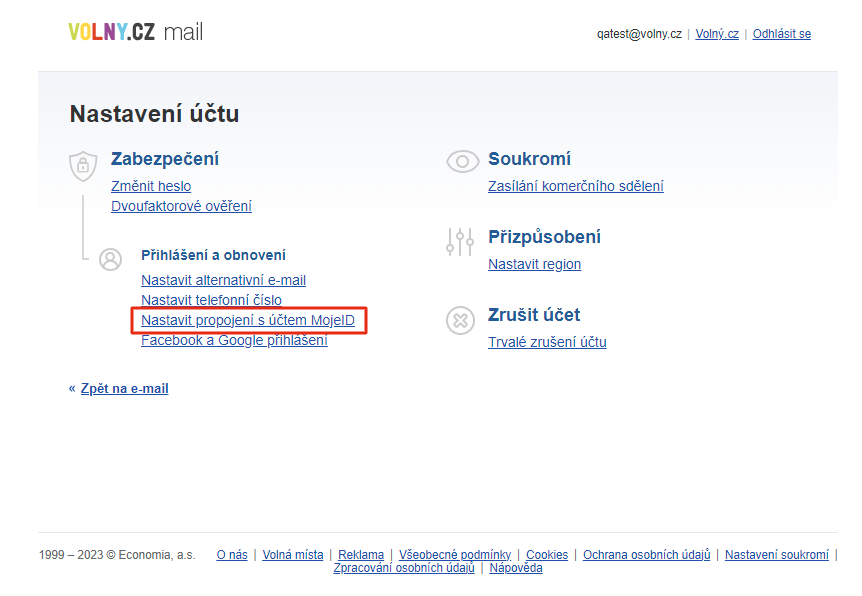Click the shield lock security icon
This screenshot has width=862, height=596.
click(x=83, y=165)
